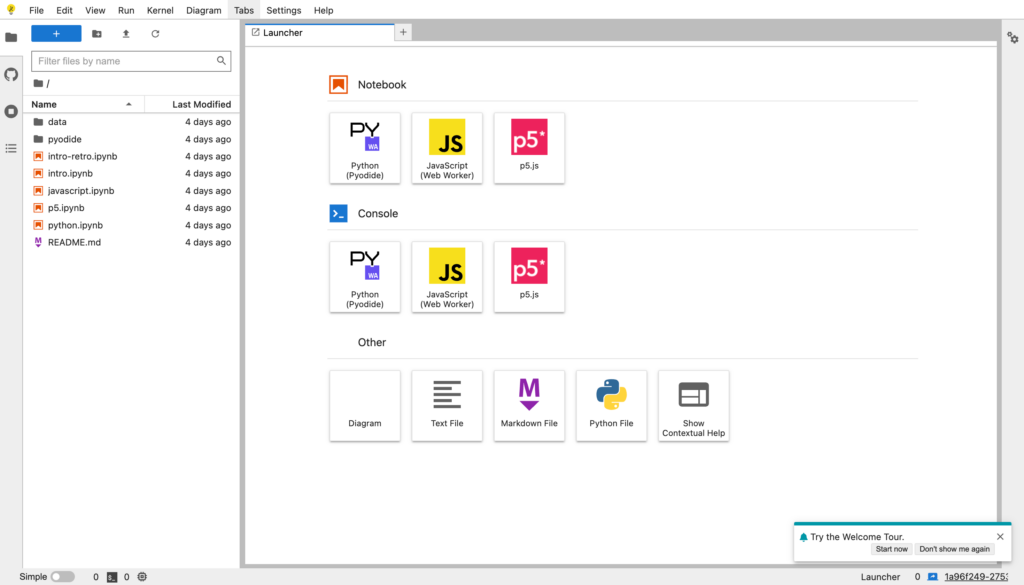Open the GitHub sidebar panel
The height and width of the screenshot is (585, 1024).
(x=11, y=74)
